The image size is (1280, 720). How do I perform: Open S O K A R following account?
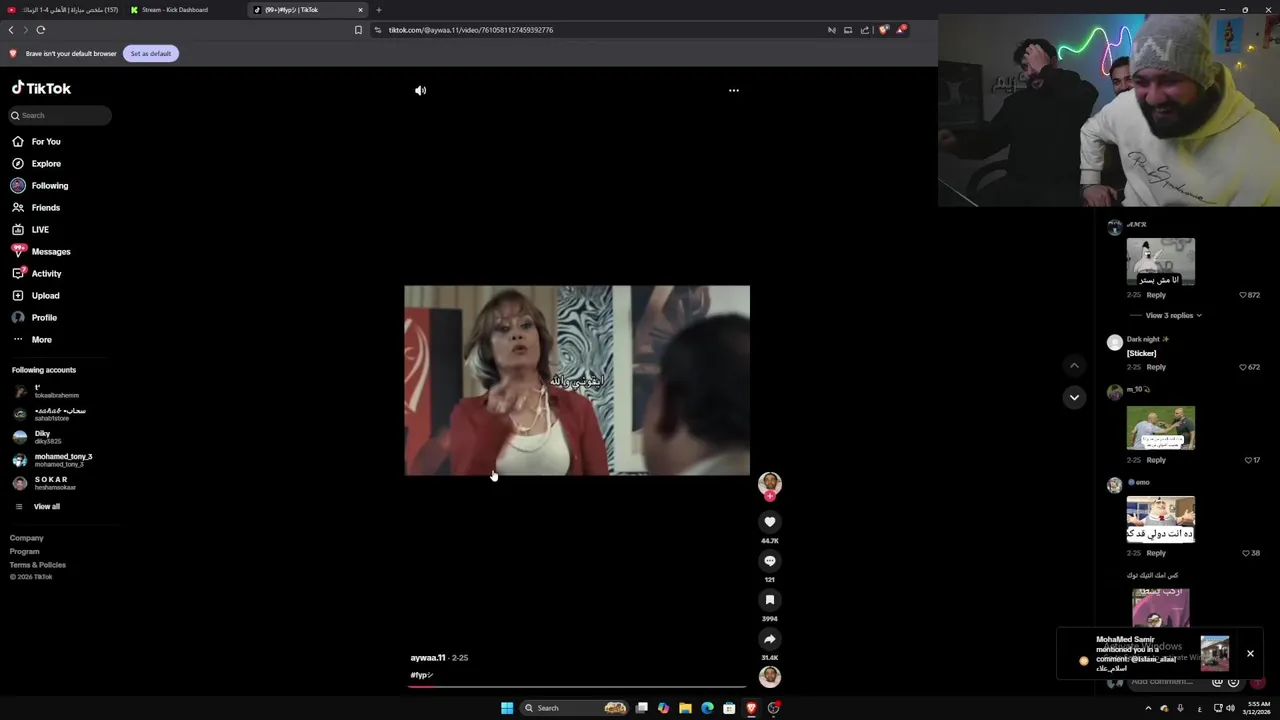[x=50, y=483]
